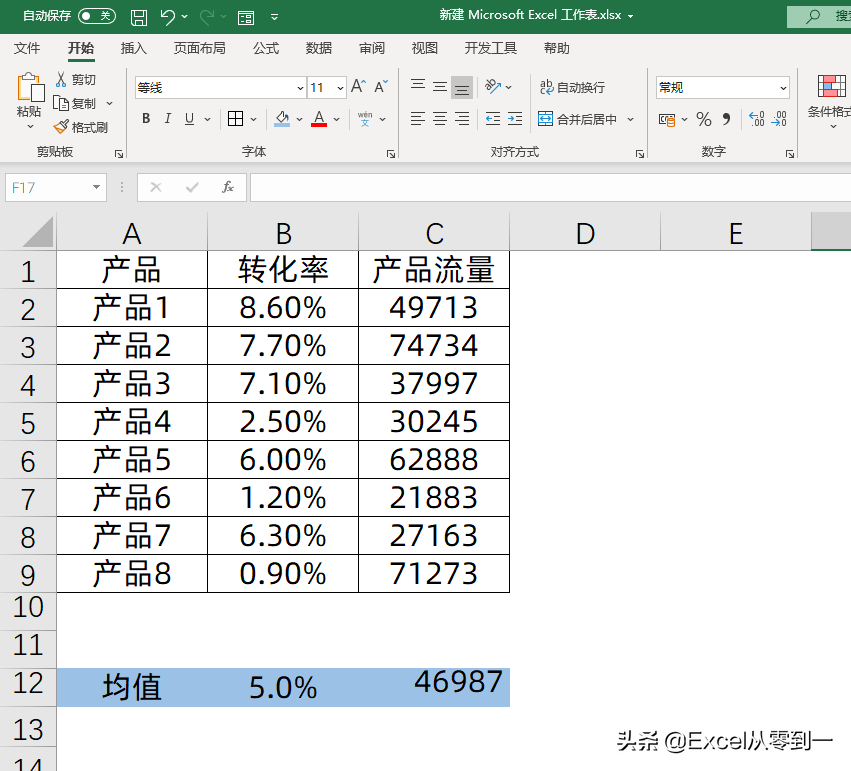
Task: Toggle middle vertical alignment
Action: pos(440,87)
